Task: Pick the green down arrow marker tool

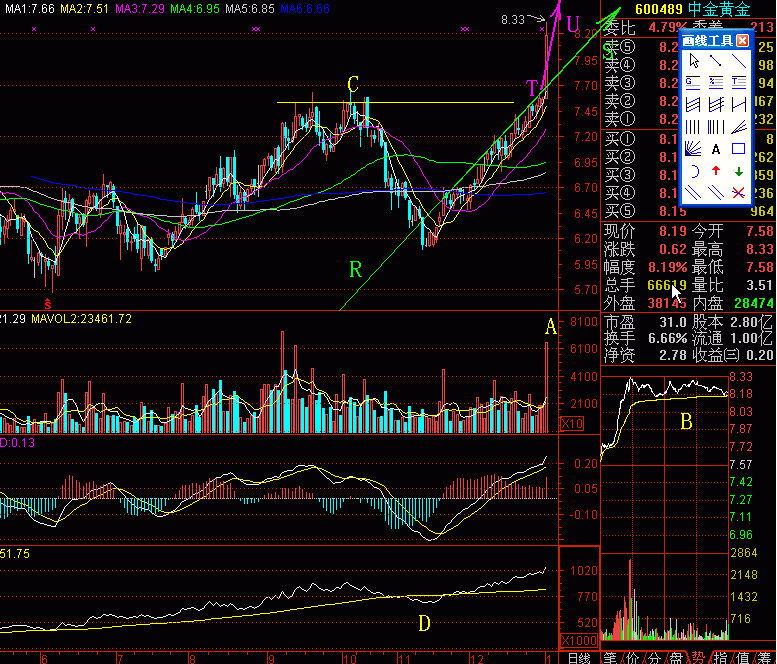Action: coord(739,170)
